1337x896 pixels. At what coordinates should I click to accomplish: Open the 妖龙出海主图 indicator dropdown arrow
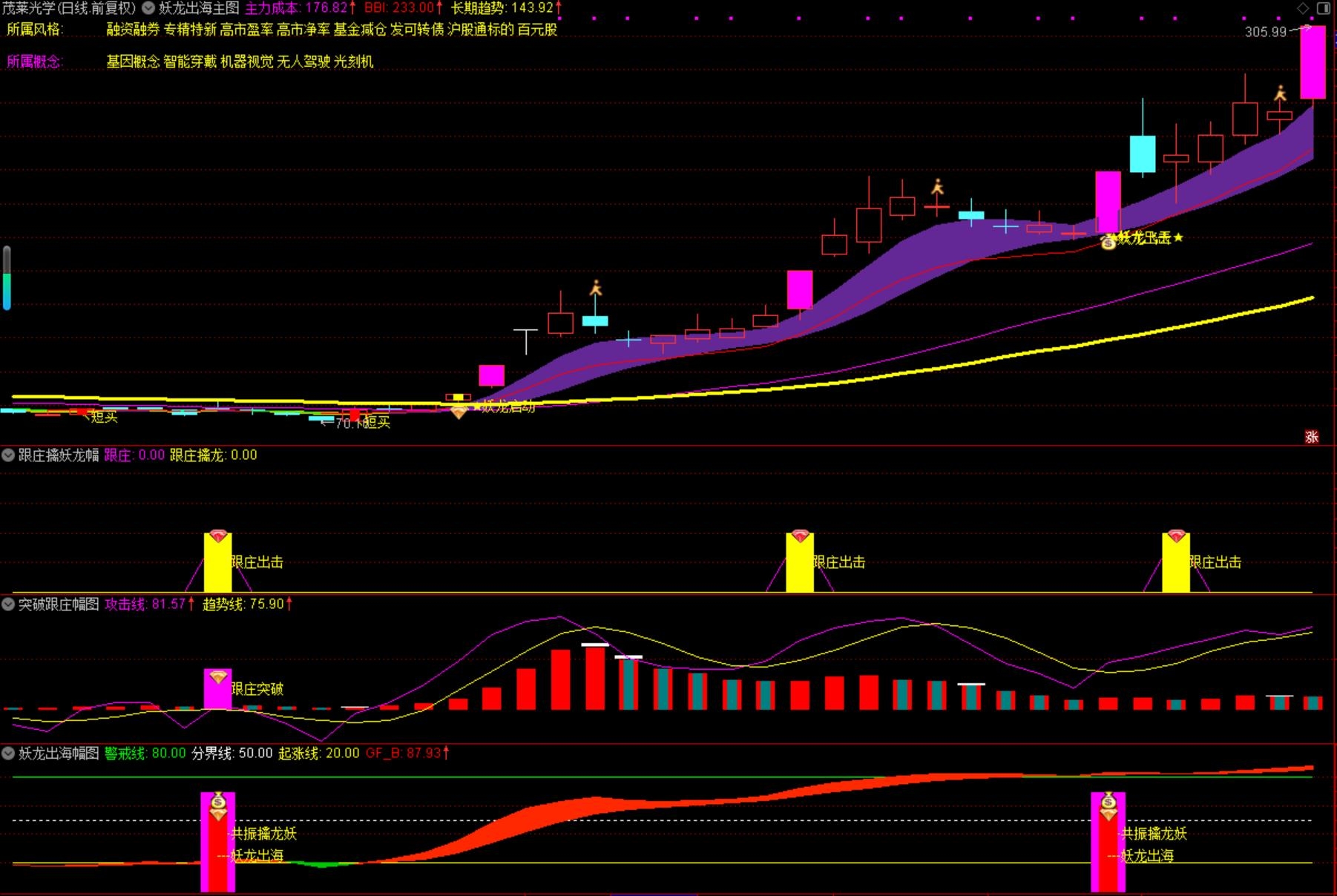click(x=148, y=8)
